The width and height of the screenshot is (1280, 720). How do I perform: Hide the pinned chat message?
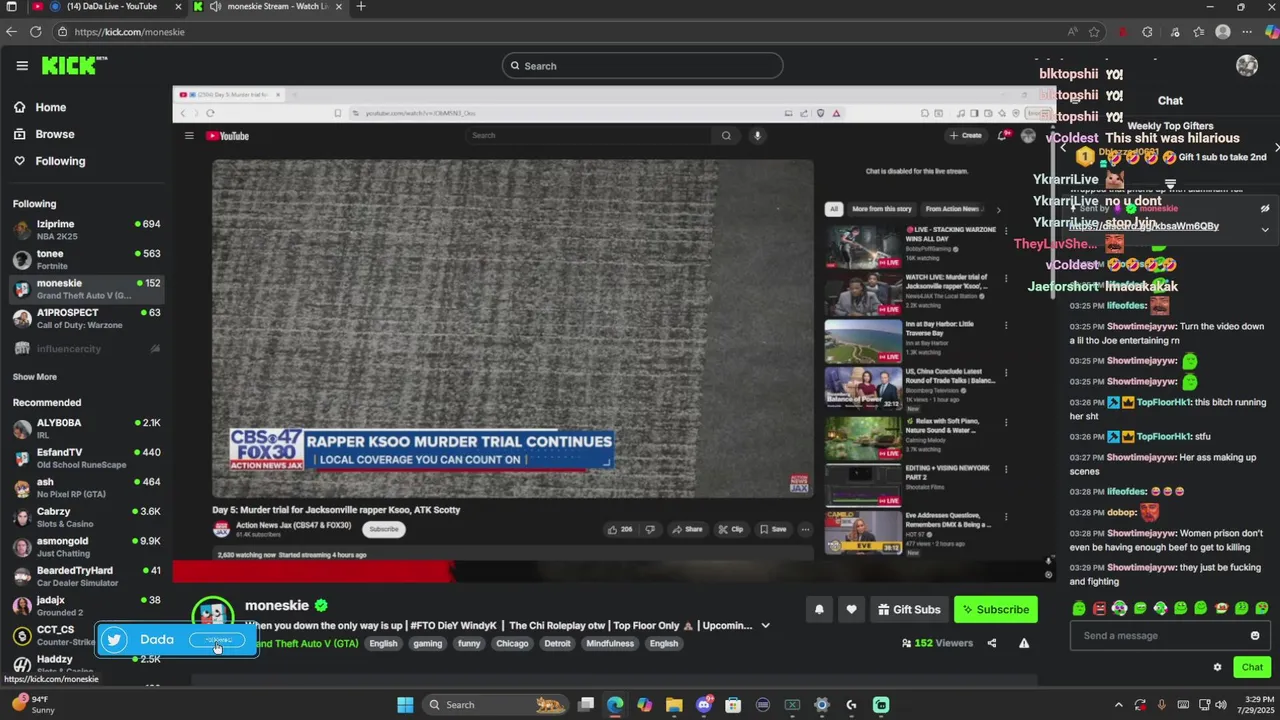tap(1265, 209)
